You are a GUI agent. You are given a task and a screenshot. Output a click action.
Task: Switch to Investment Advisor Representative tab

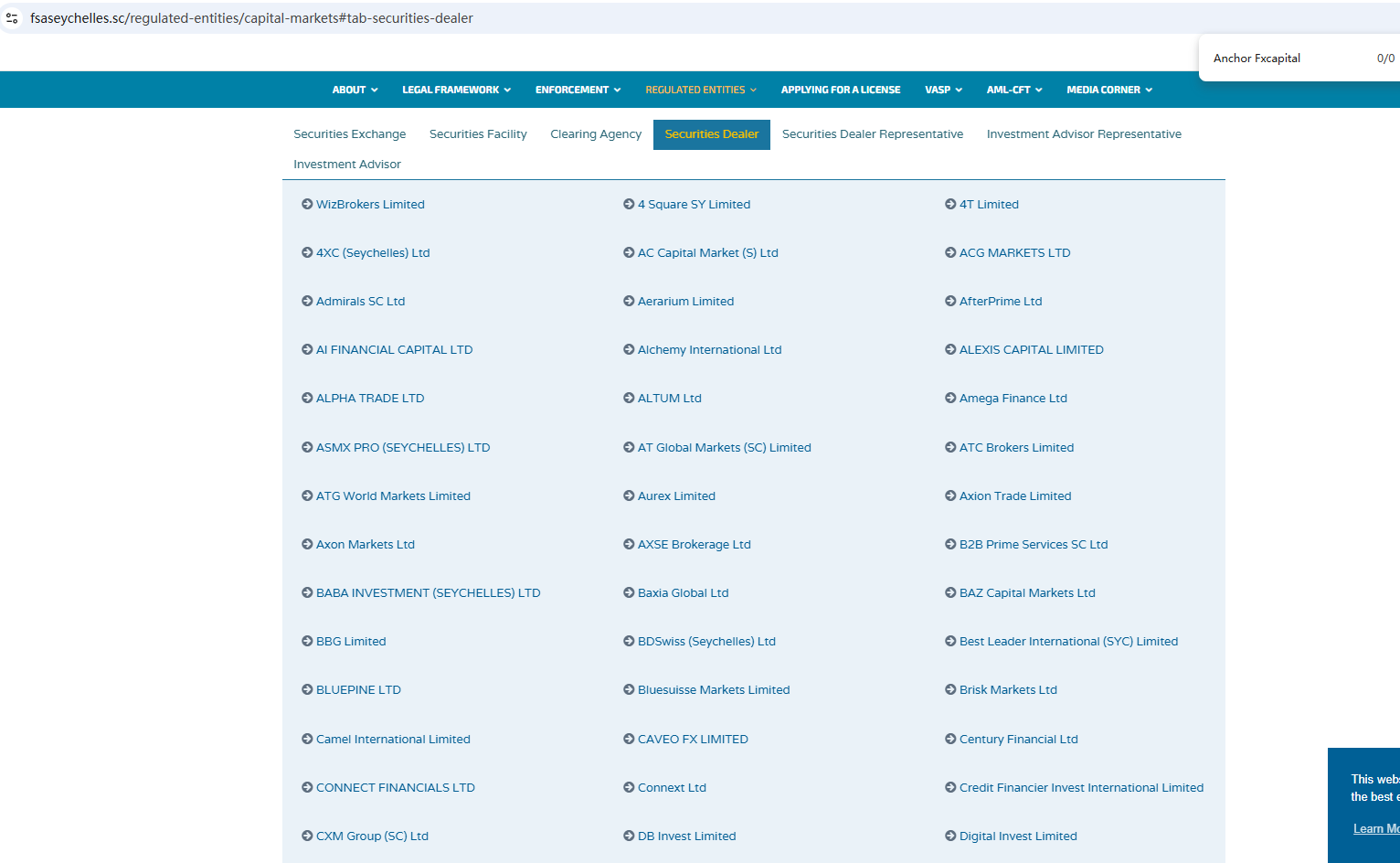coord(1084,134)
